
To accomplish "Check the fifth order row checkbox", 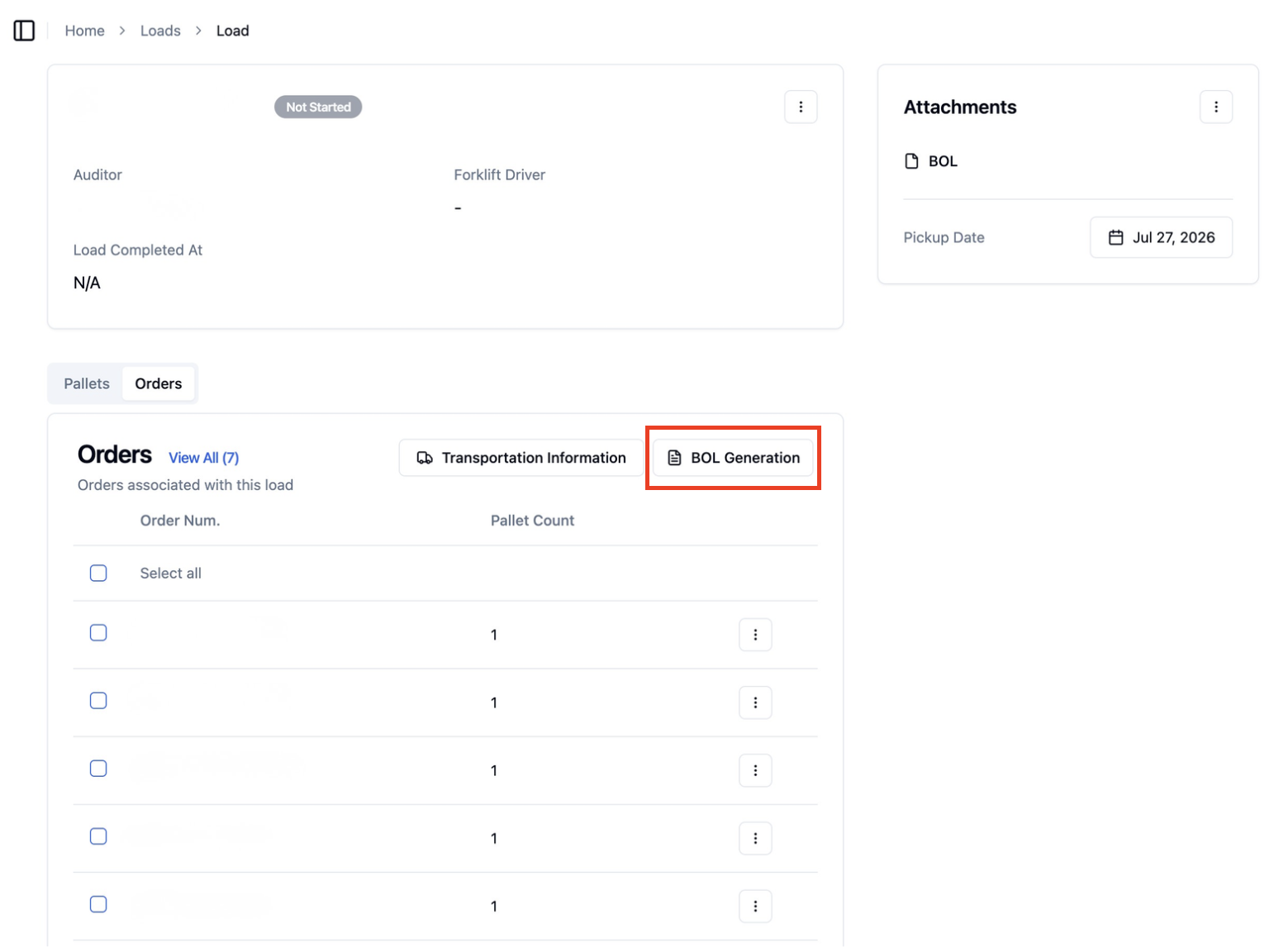I will click(98, 904).
